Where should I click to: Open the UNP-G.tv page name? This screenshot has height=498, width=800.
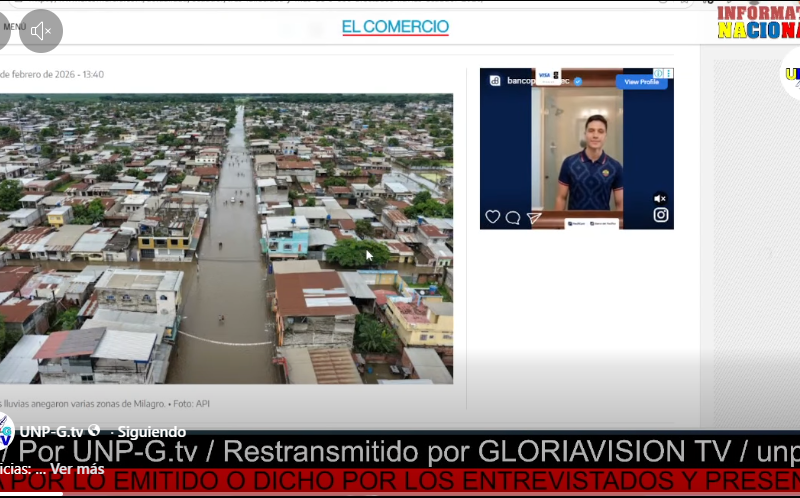coord(52,432)
